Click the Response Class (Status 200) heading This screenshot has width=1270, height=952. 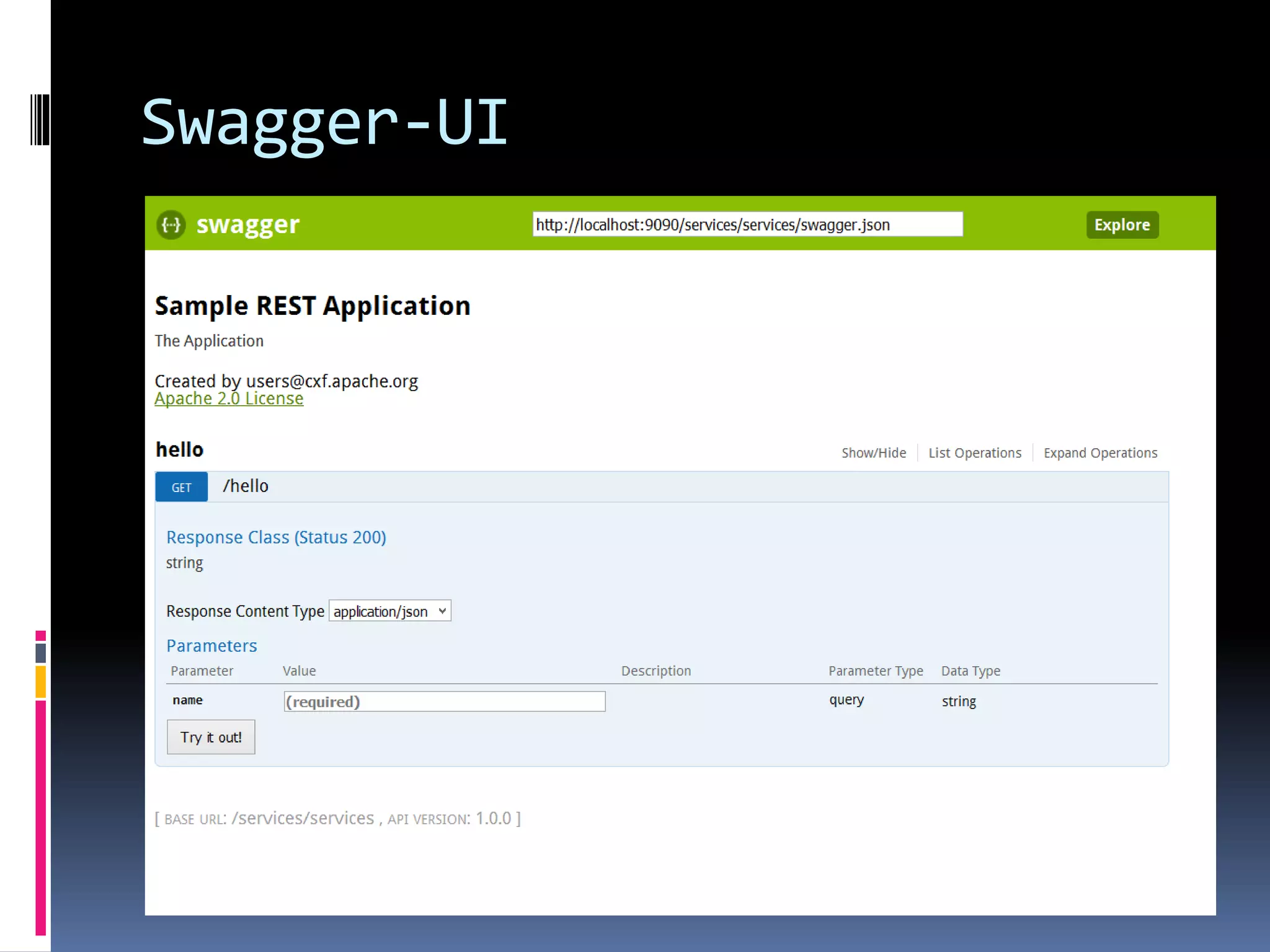276,537
